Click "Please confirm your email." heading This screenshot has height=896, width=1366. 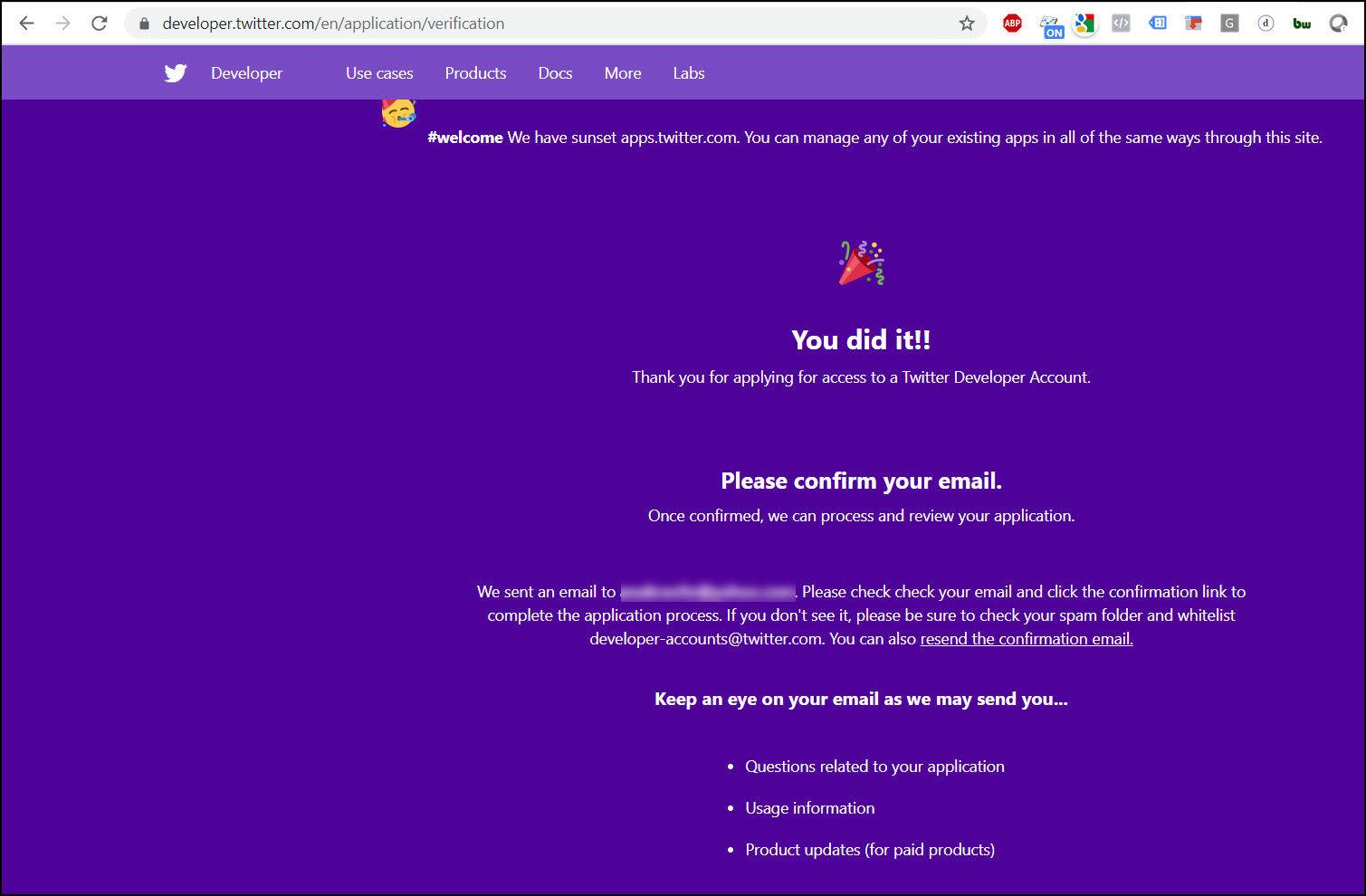click(x=861, y=481)
